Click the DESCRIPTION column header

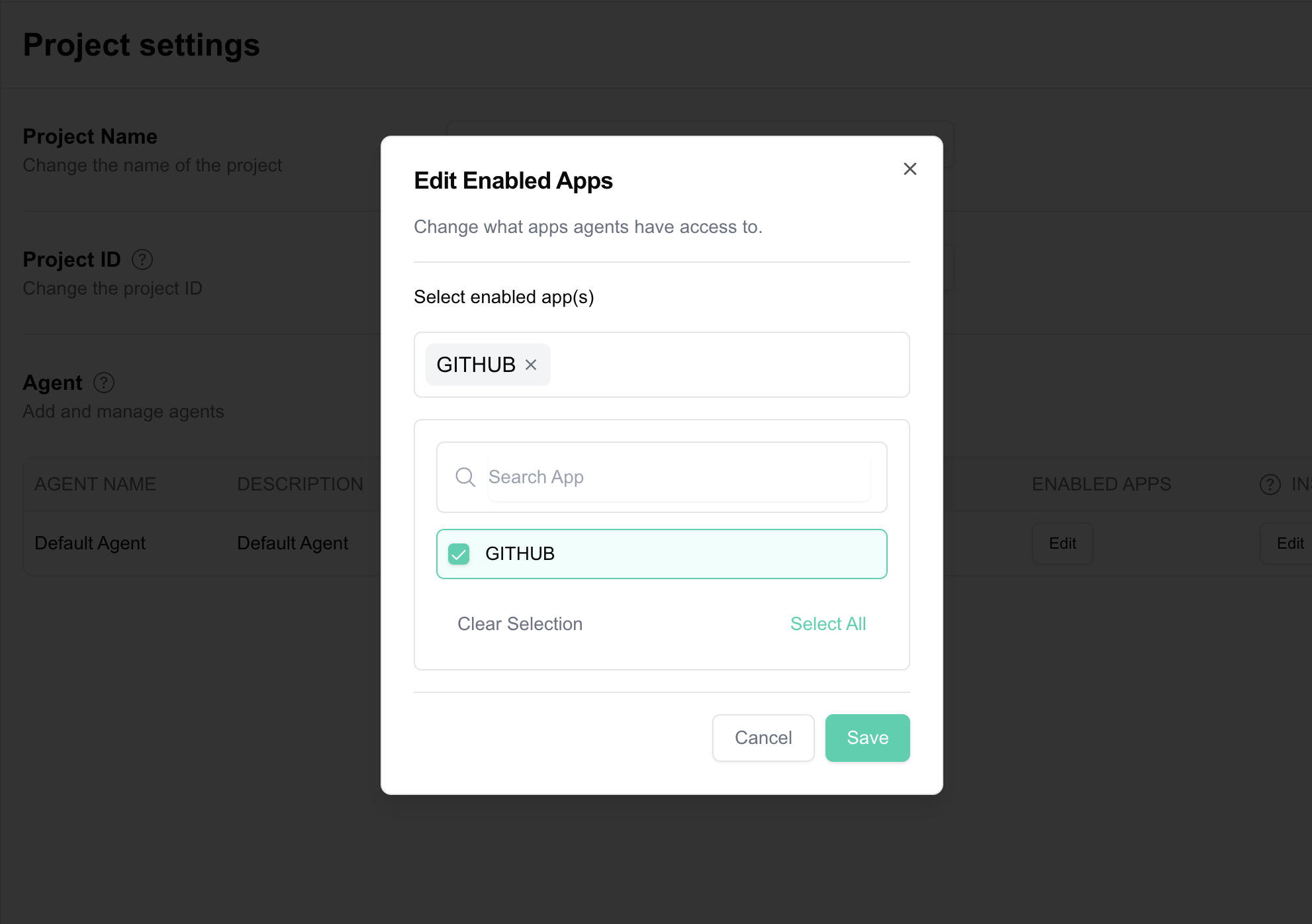tap(300, 485)
